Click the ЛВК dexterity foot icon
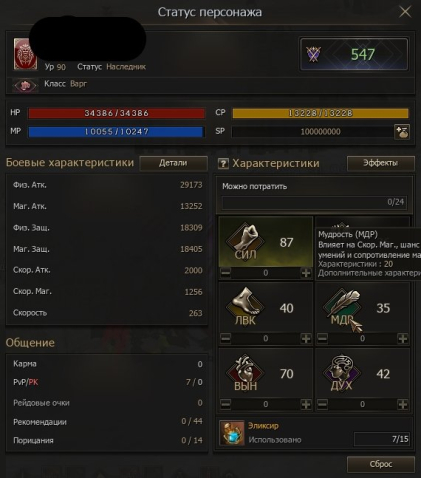The height and width of the screenshot is (478, 421). [x=246, y=306]
